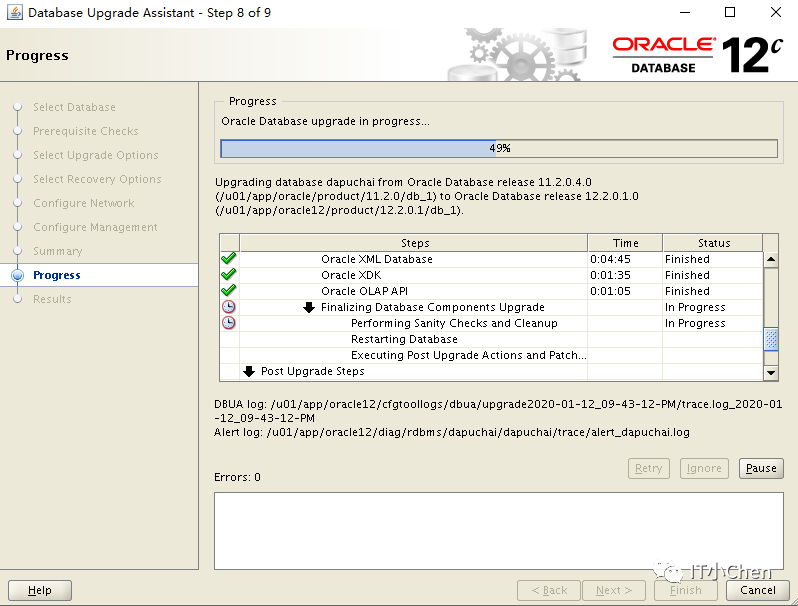Click the Cancel button
This screenshot has width=798, height=606.
[758, 590]
